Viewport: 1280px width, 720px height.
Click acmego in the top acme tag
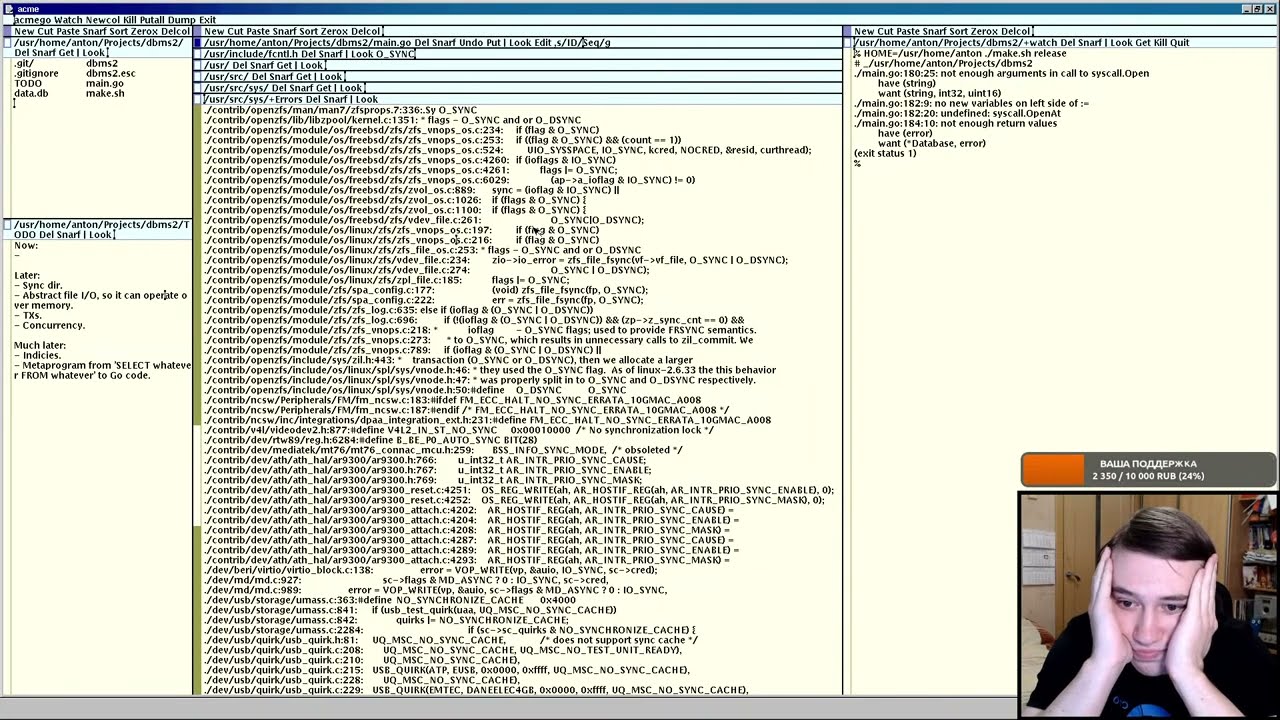31,20
